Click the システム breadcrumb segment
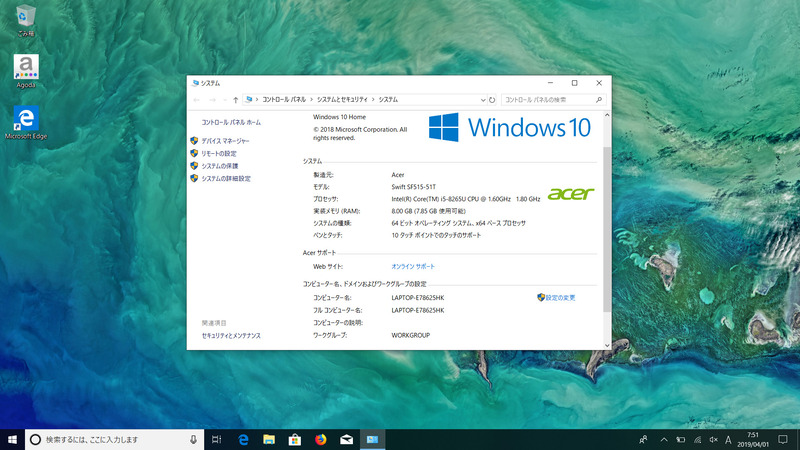This screenshot has height=450, width=800. (x=388, y=99)
